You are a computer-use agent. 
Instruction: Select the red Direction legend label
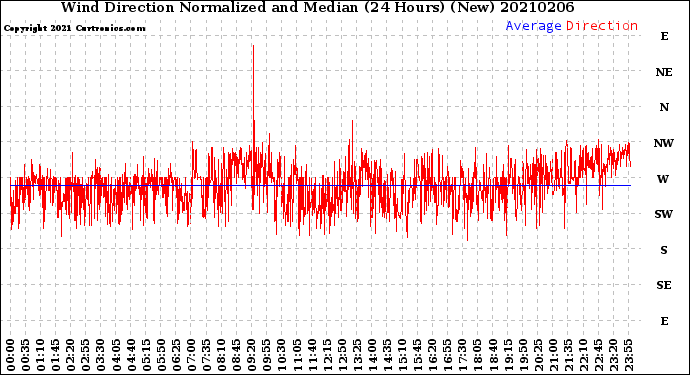[602, 26]
